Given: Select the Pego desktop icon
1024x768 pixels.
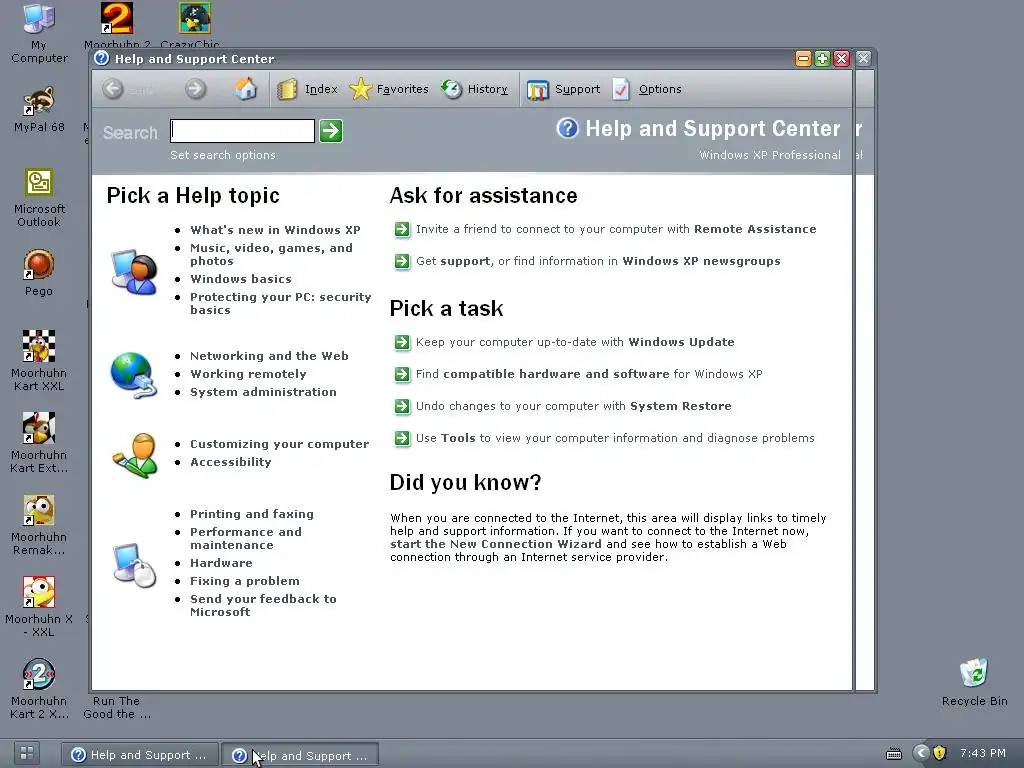Looking at the screenshot, I should click(x=39, y=273).
